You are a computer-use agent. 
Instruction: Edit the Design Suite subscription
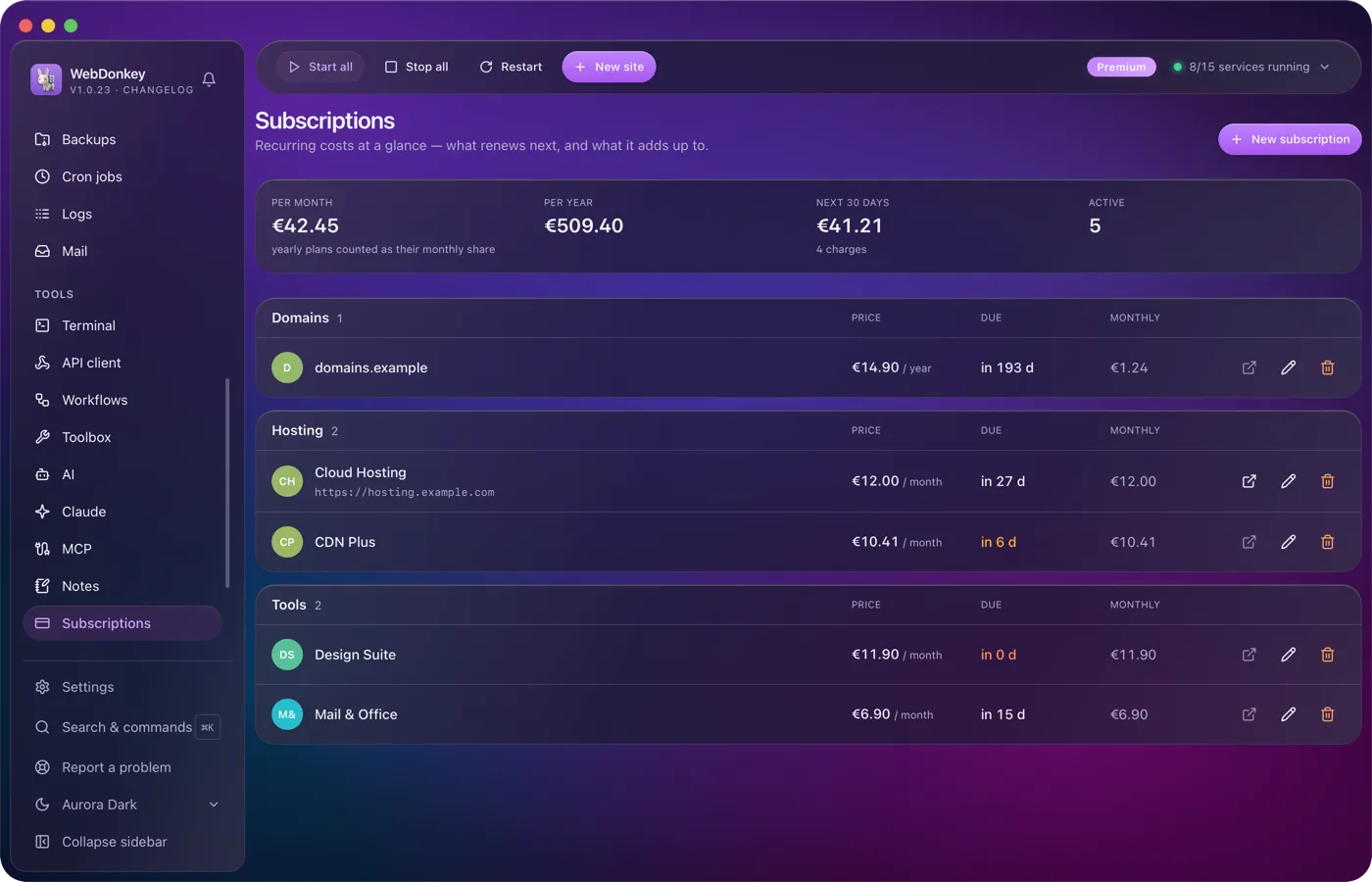click(x=1288, y=655)
